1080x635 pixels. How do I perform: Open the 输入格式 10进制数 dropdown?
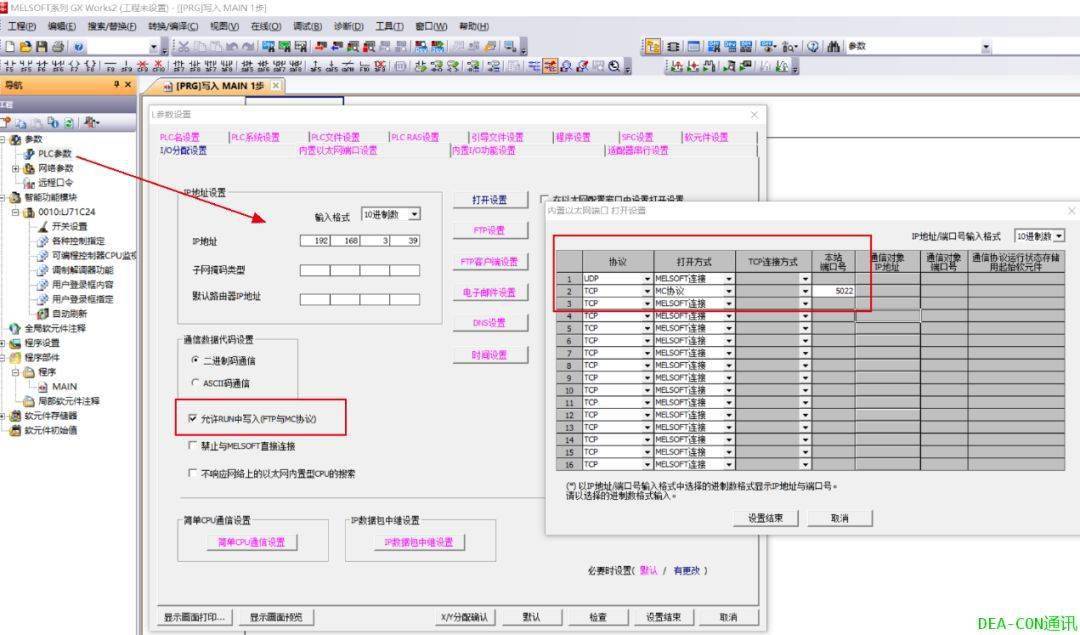pyautogui.click(x=414, y=215)
